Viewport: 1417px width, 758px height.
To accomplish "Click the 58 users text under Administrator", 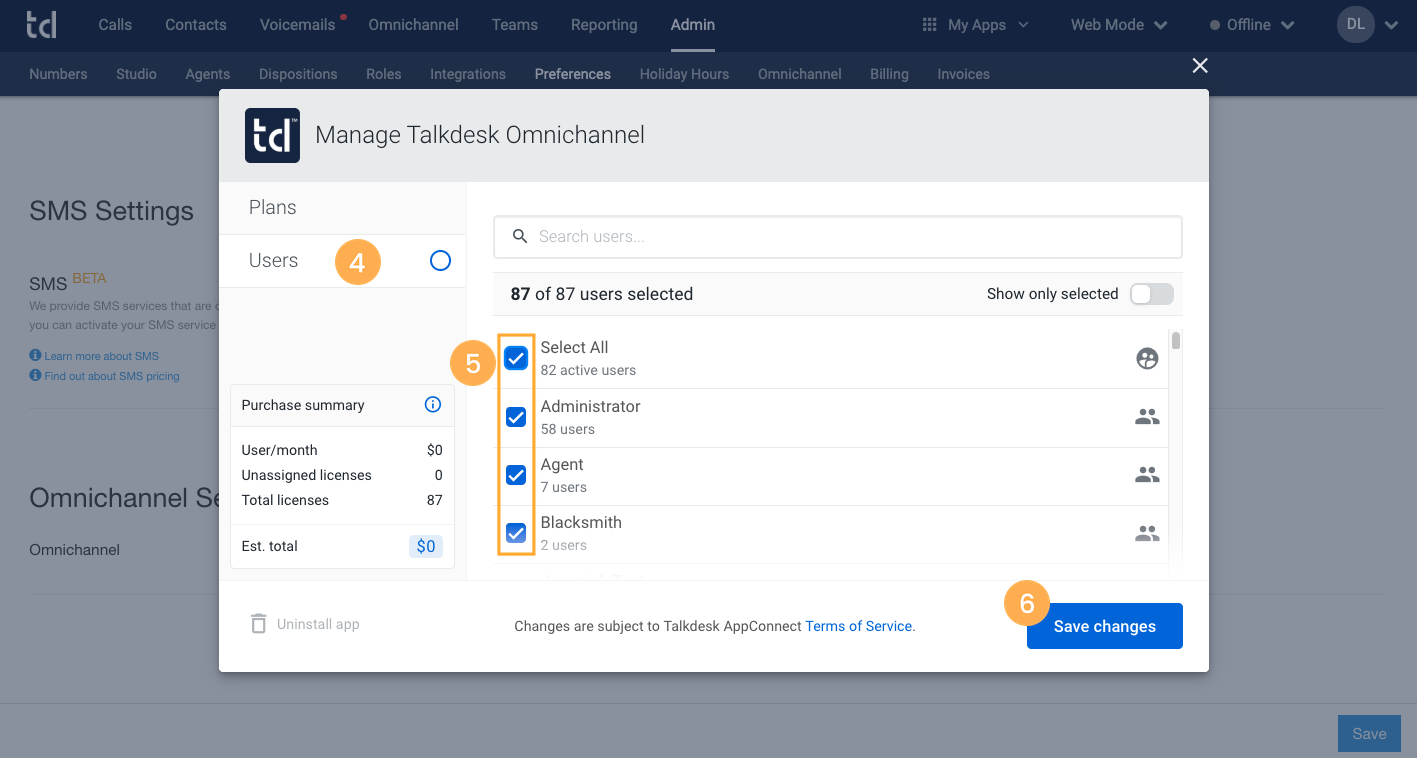I will tap(568, 429).
